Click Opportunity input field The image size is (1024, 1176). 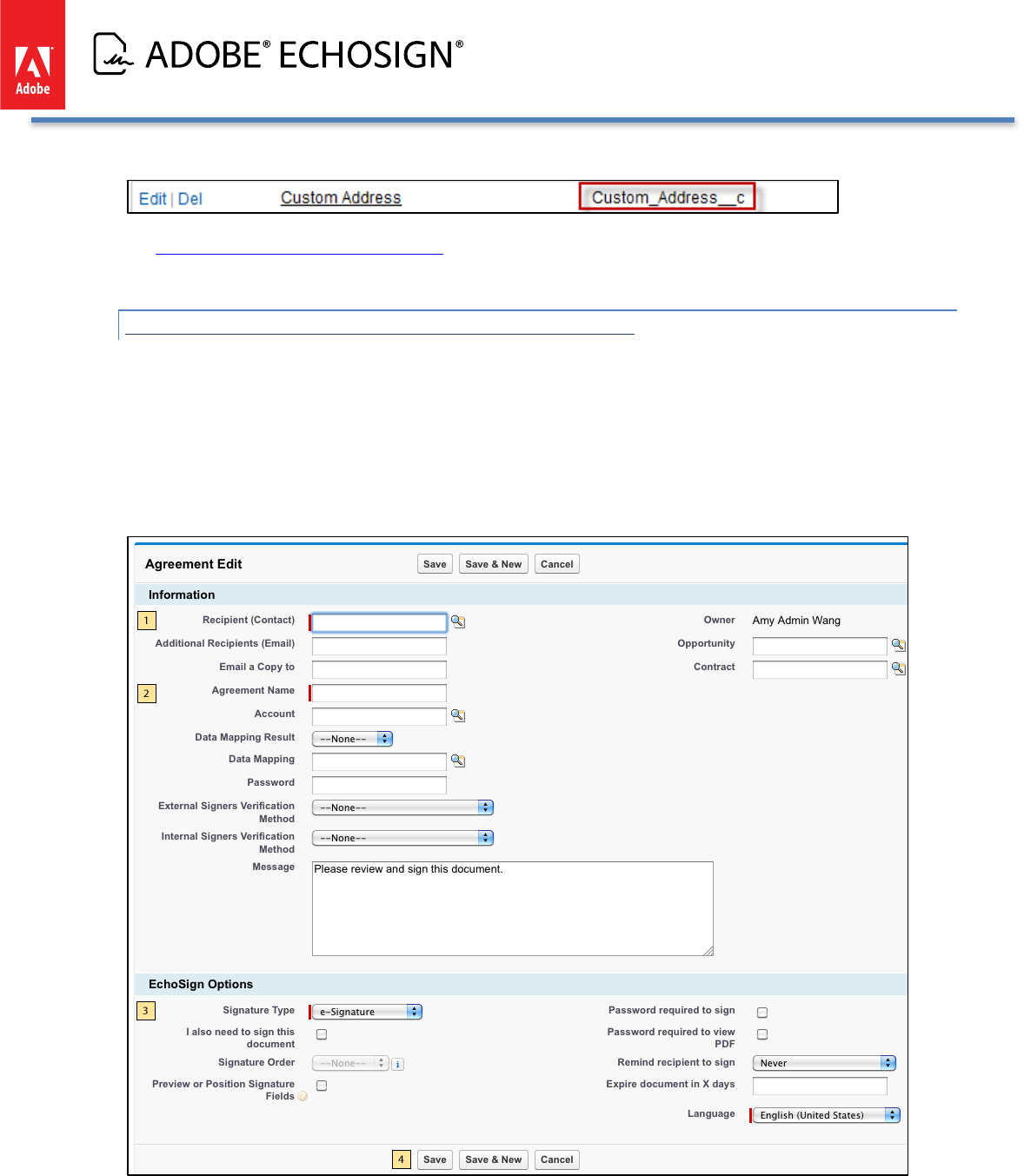[820, 646]
